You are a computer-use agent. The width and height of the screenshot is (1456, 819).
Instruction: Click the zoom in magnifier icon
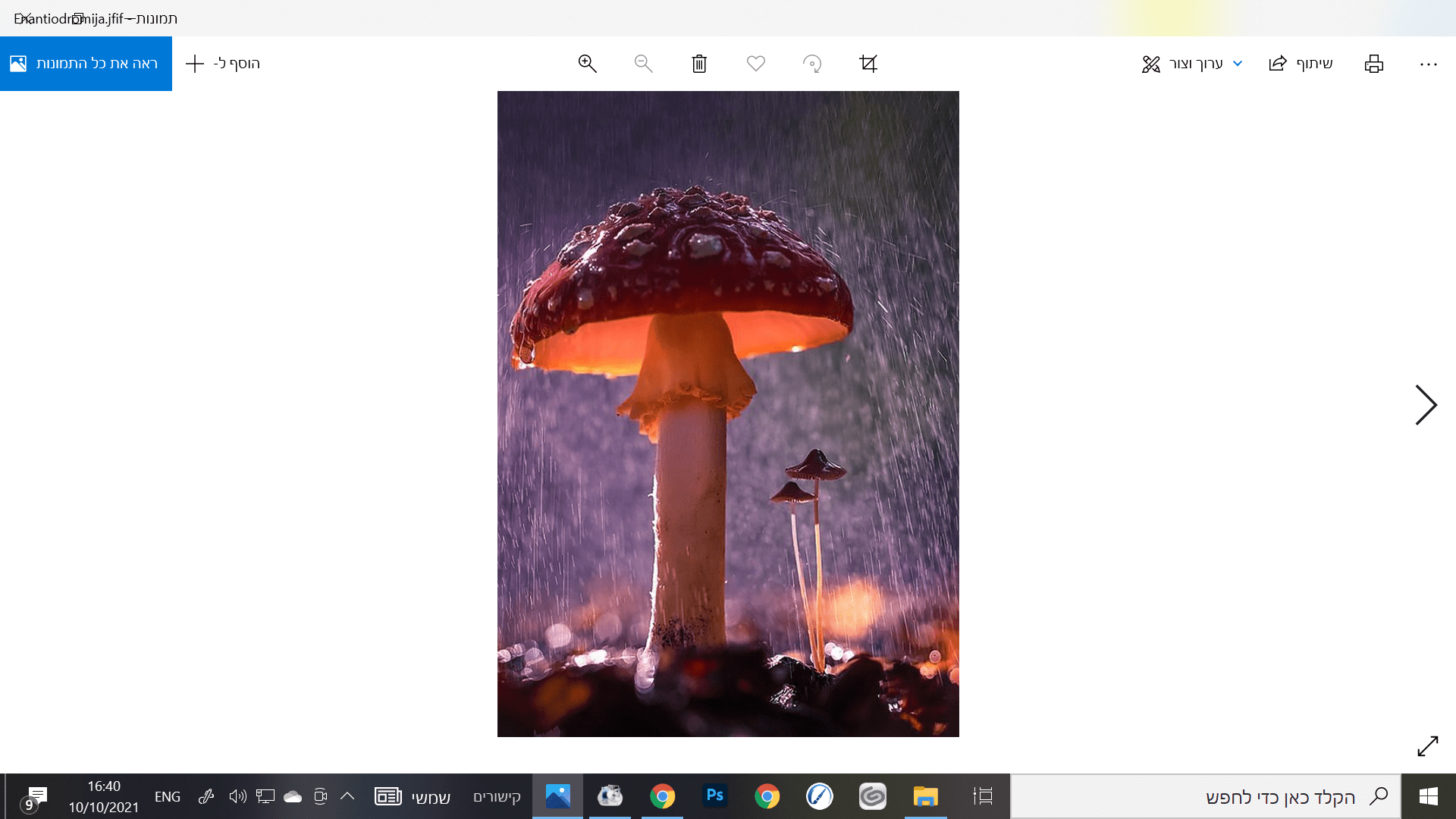click(x=587, y=64)
